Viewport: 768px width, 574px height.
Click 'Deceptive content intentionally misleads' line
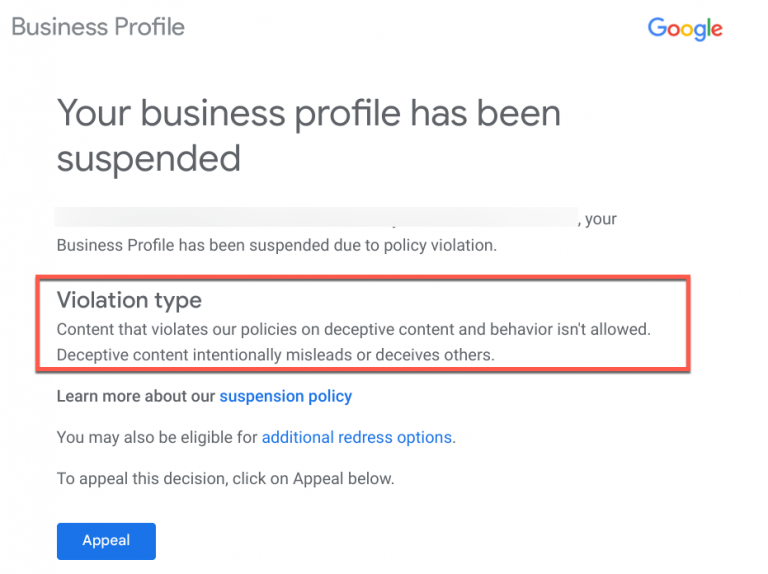tap(276, 354)
